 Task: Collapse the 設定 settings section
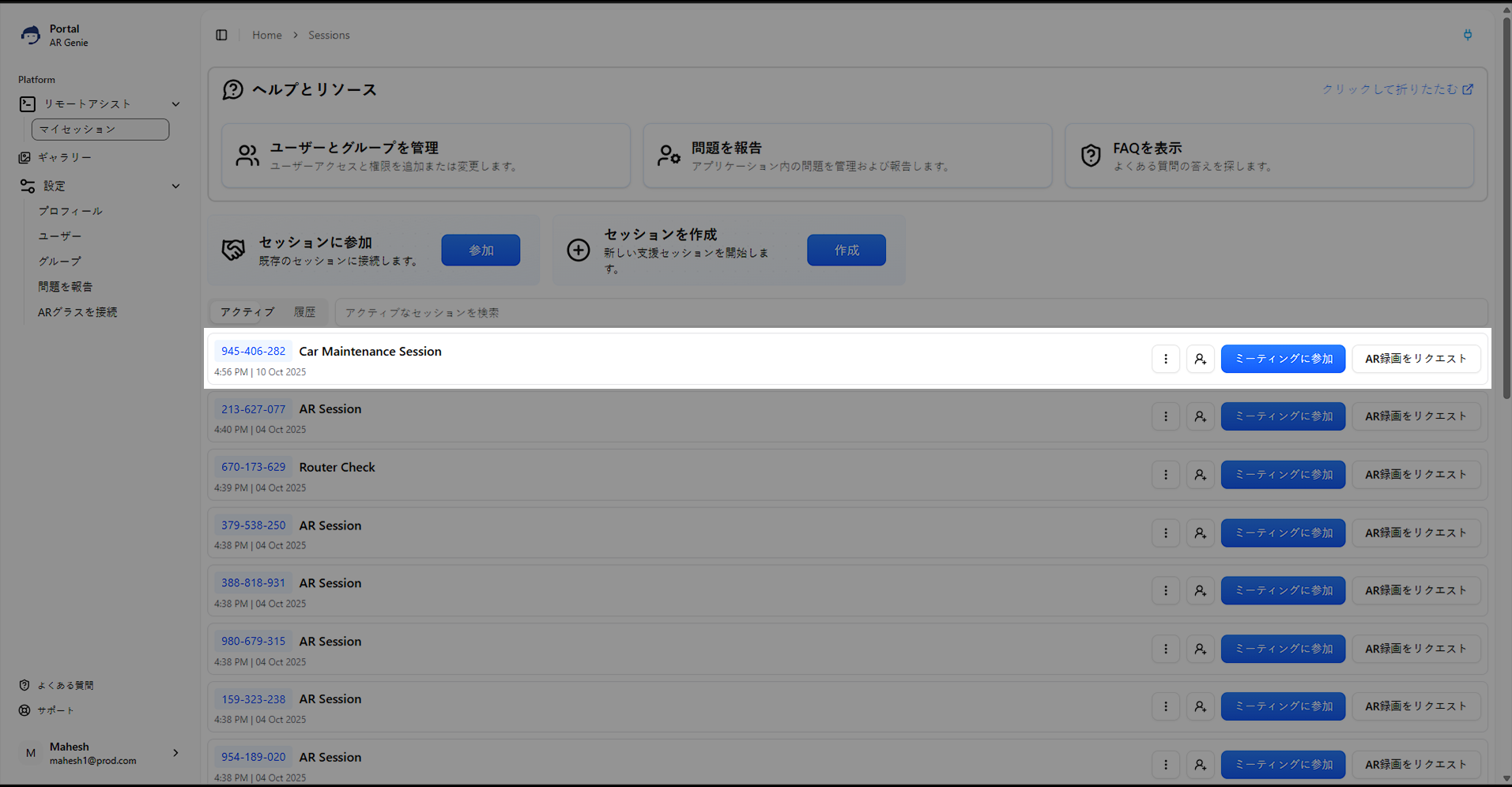[x=175, y=186]
